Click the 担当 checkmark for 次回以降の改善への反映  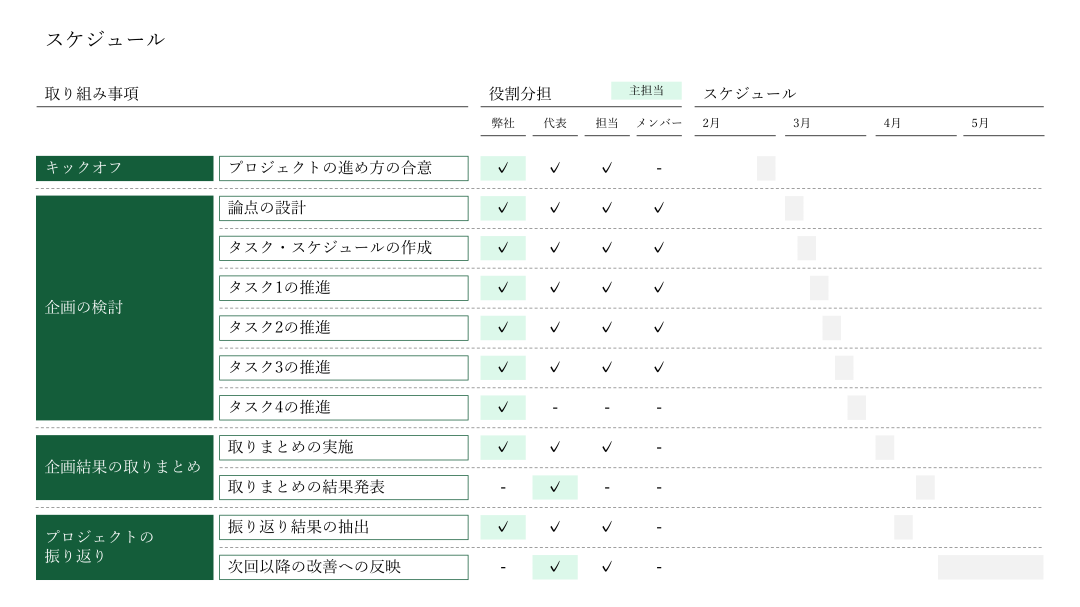coord(606,568)
